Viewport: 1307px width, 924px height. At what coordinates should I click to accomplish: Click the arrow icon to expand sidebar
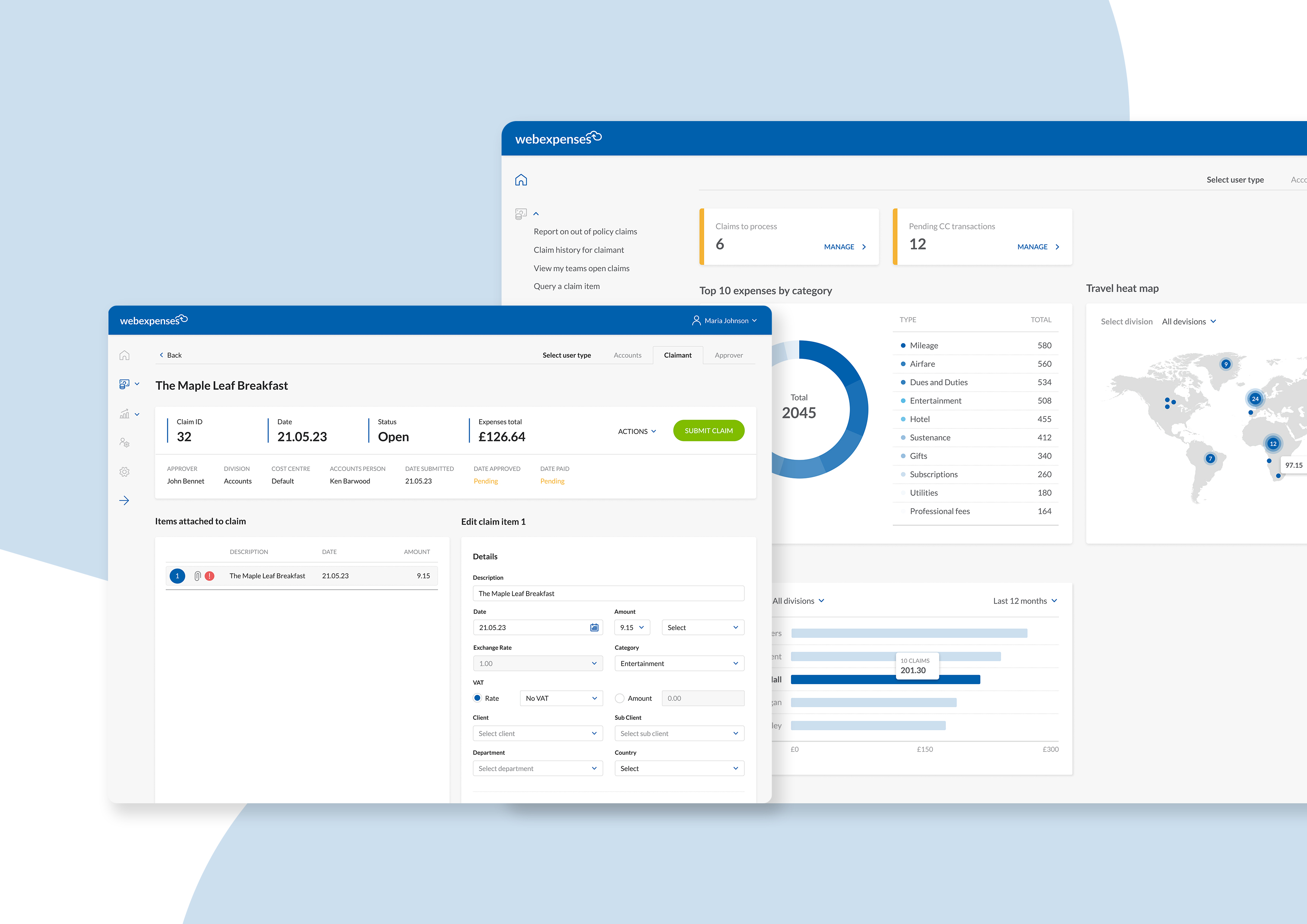point(124,500)
